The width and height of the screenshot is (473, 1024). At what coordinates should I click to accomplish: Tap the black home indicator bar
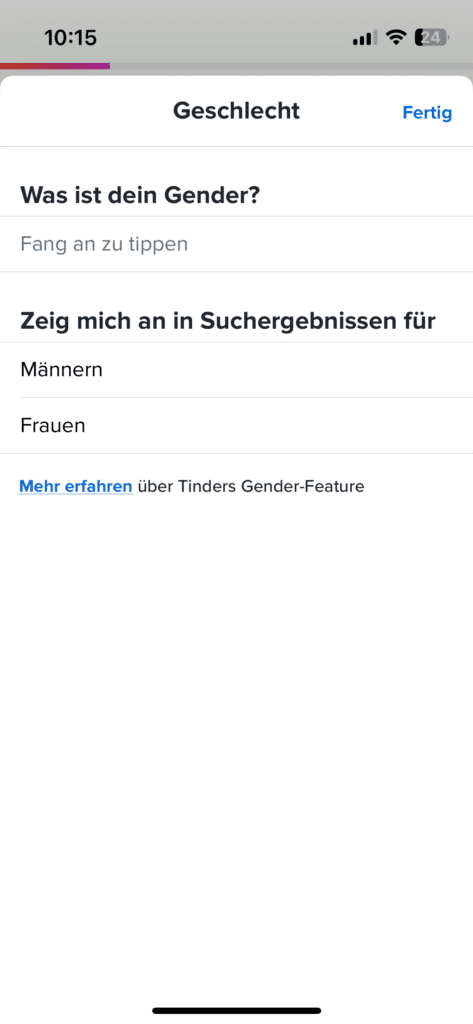pyautogui.click(x=236, y=1010)
